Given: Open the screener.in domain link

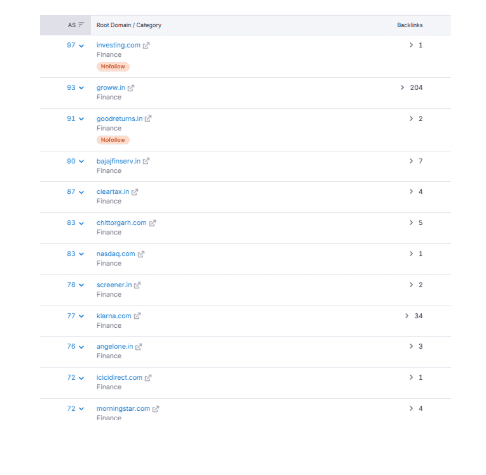Looking at the screenshot, I should click(x=114, y=285).
